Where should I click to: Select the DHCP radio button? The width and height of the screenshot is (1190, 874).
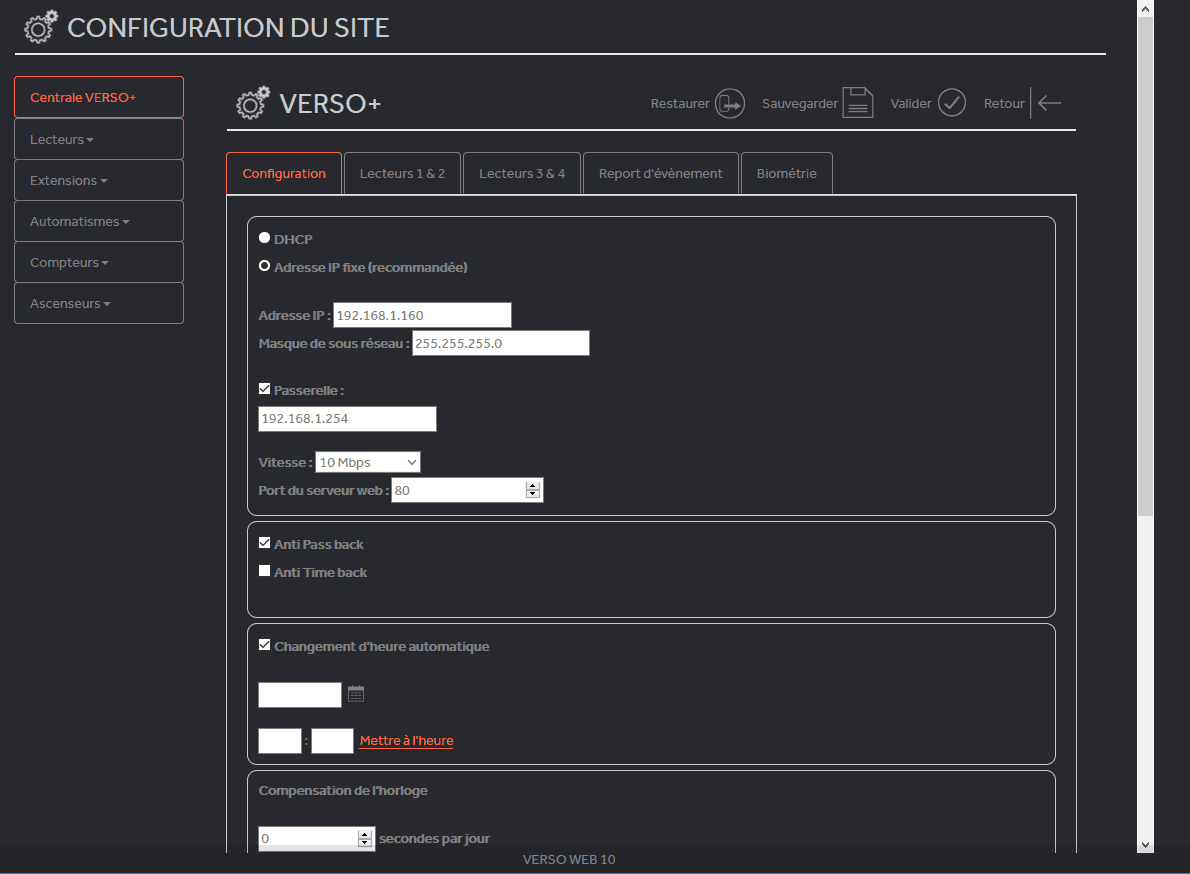point(264,237)
